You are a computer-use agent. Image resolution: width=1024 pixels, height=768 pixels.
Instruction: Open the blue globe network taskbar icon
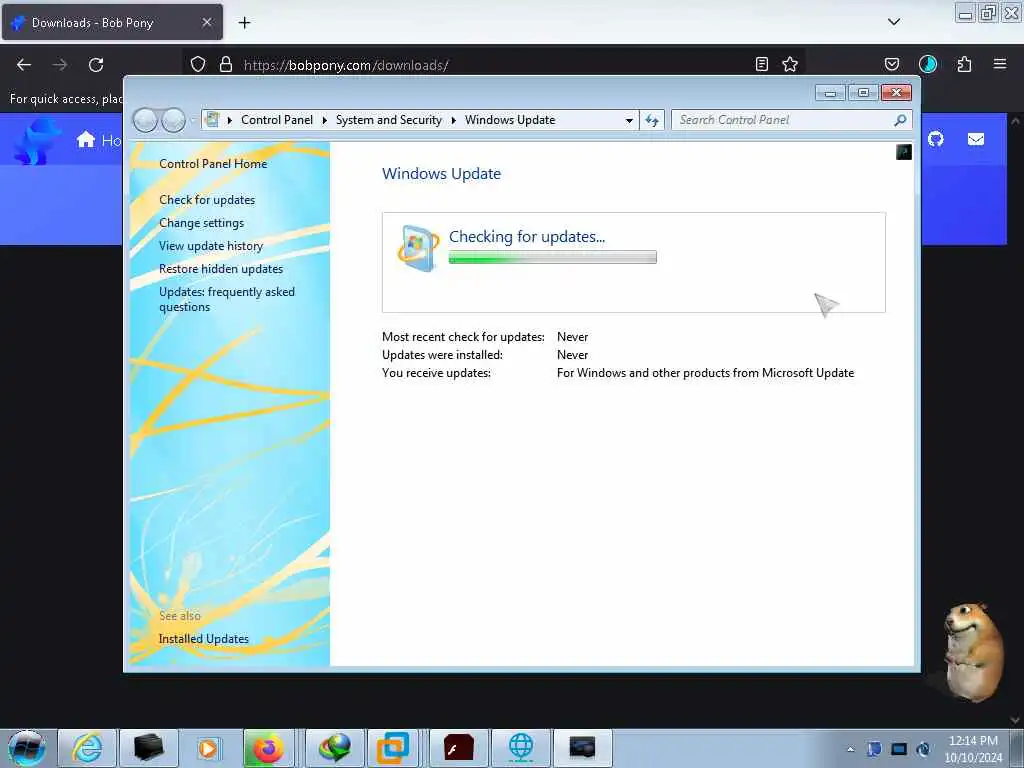(x=520, y=748)
